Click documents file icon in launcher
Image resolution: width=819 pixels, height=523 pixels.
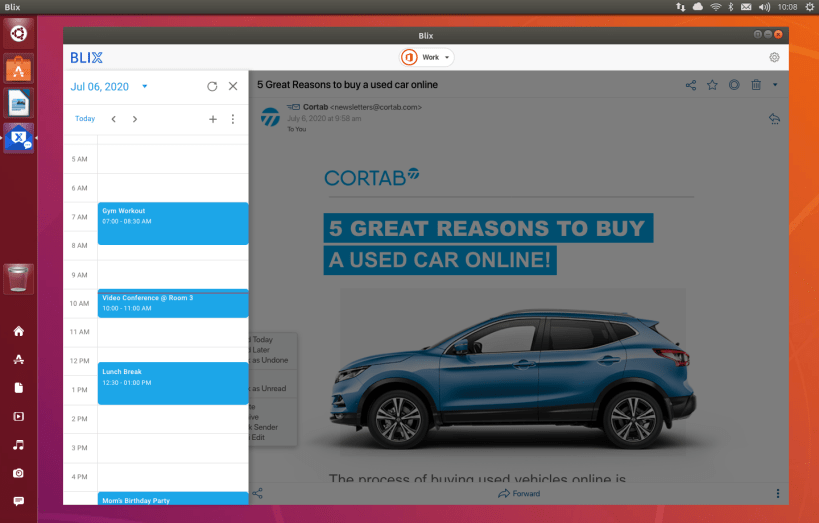point(19,388)
